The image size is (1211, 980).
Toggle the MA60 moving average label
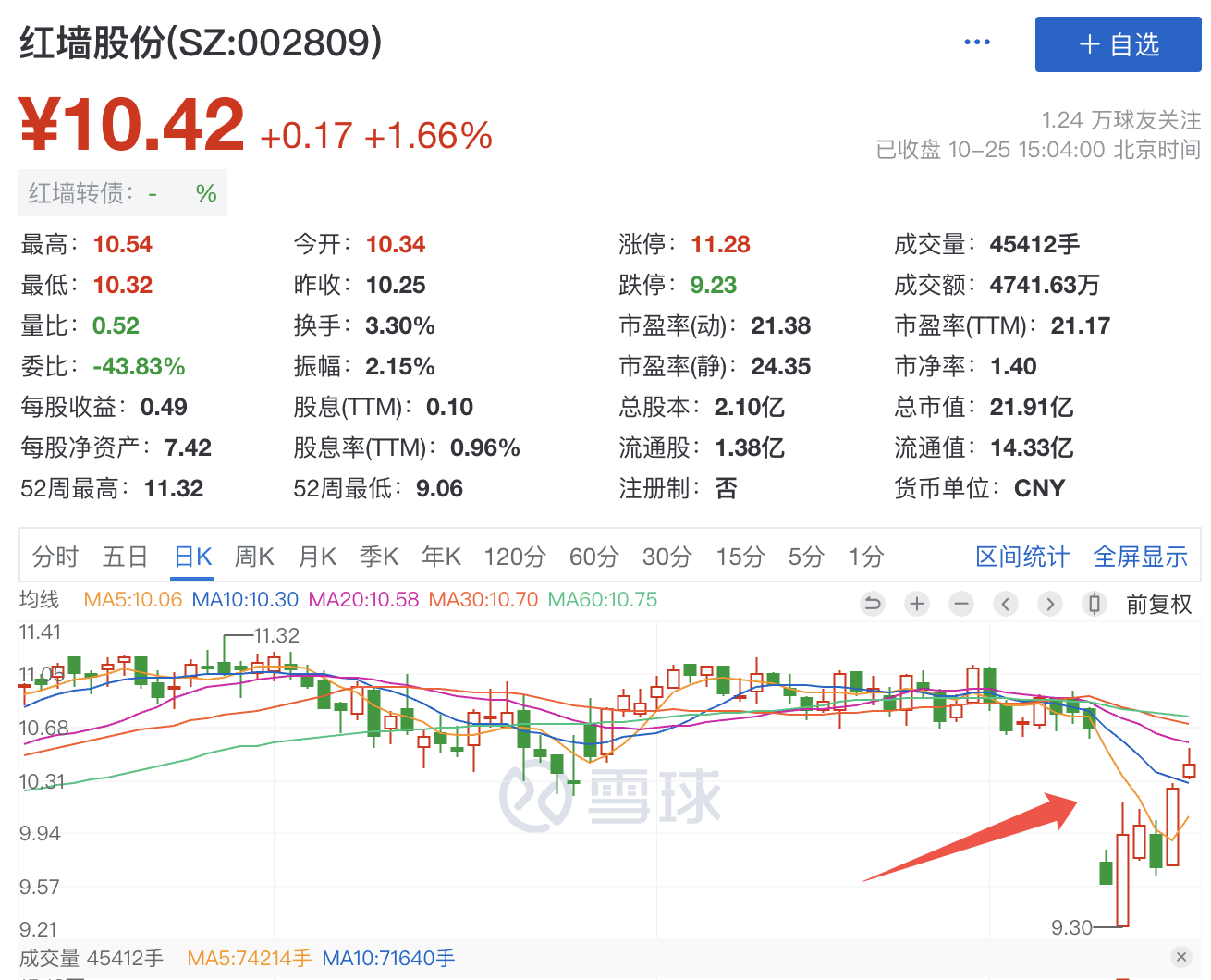603,600
